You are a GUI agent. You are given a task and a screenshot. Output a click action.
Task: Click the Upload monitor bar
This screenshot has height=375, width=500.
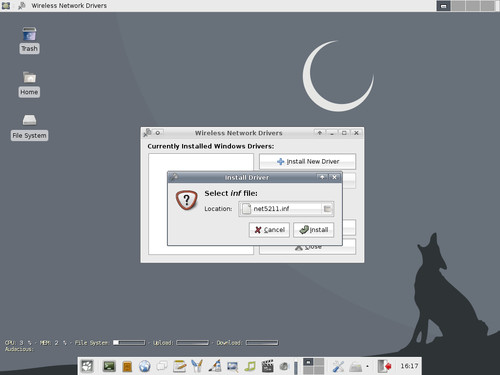point(192,343)
